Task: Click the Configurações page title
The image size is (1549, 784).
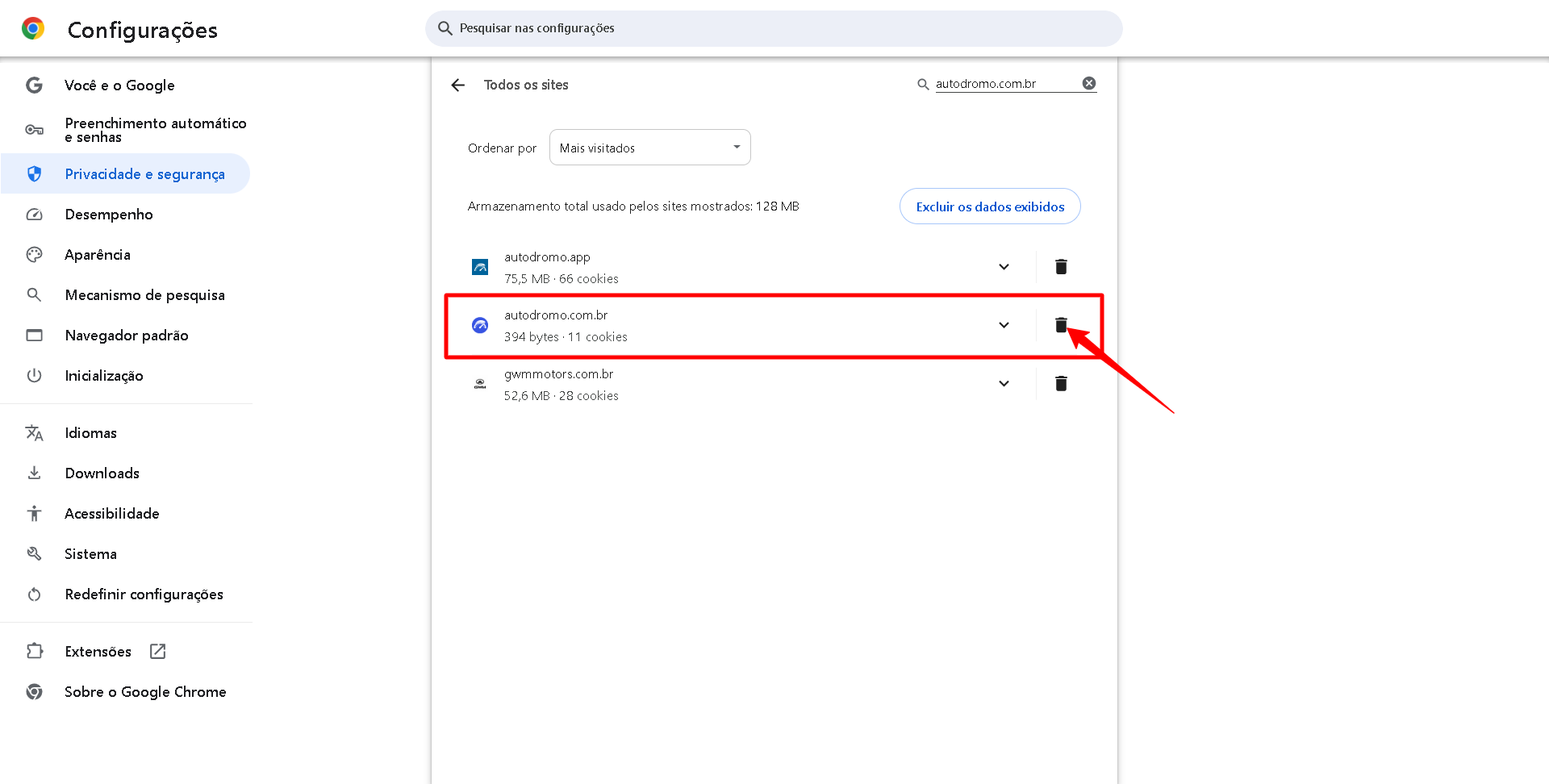Action: click(x=143, y=30)
